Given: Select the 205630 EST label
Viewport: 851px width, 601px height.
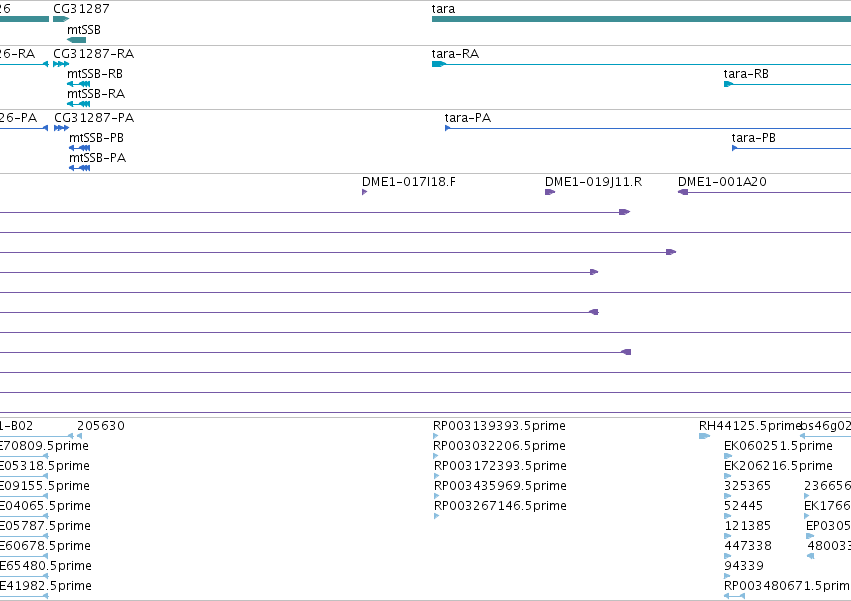Looking at the screenshot, I should pyautogui.click(x=100, y=426).
